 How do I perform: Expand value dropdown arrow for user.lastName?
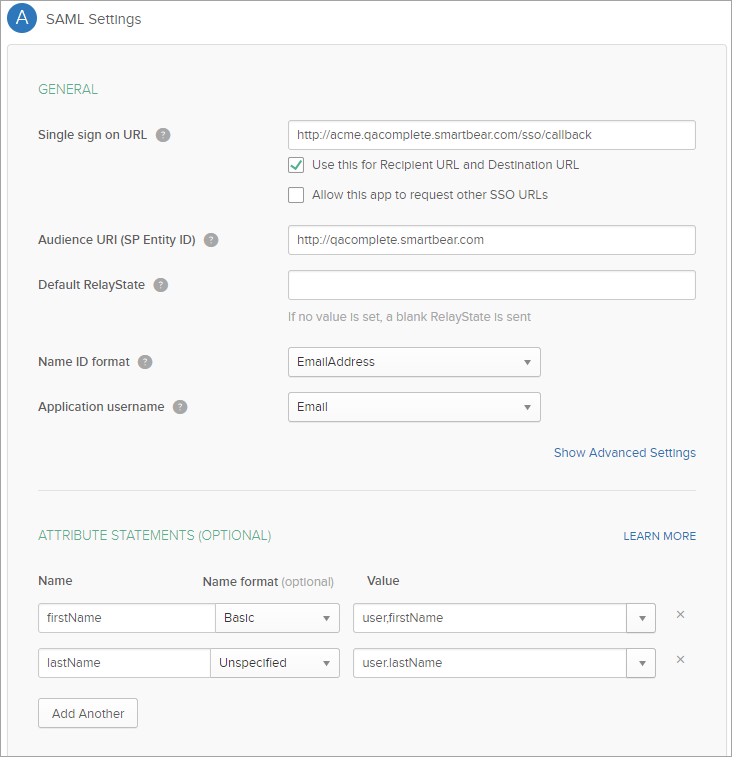tap(641, 663)
